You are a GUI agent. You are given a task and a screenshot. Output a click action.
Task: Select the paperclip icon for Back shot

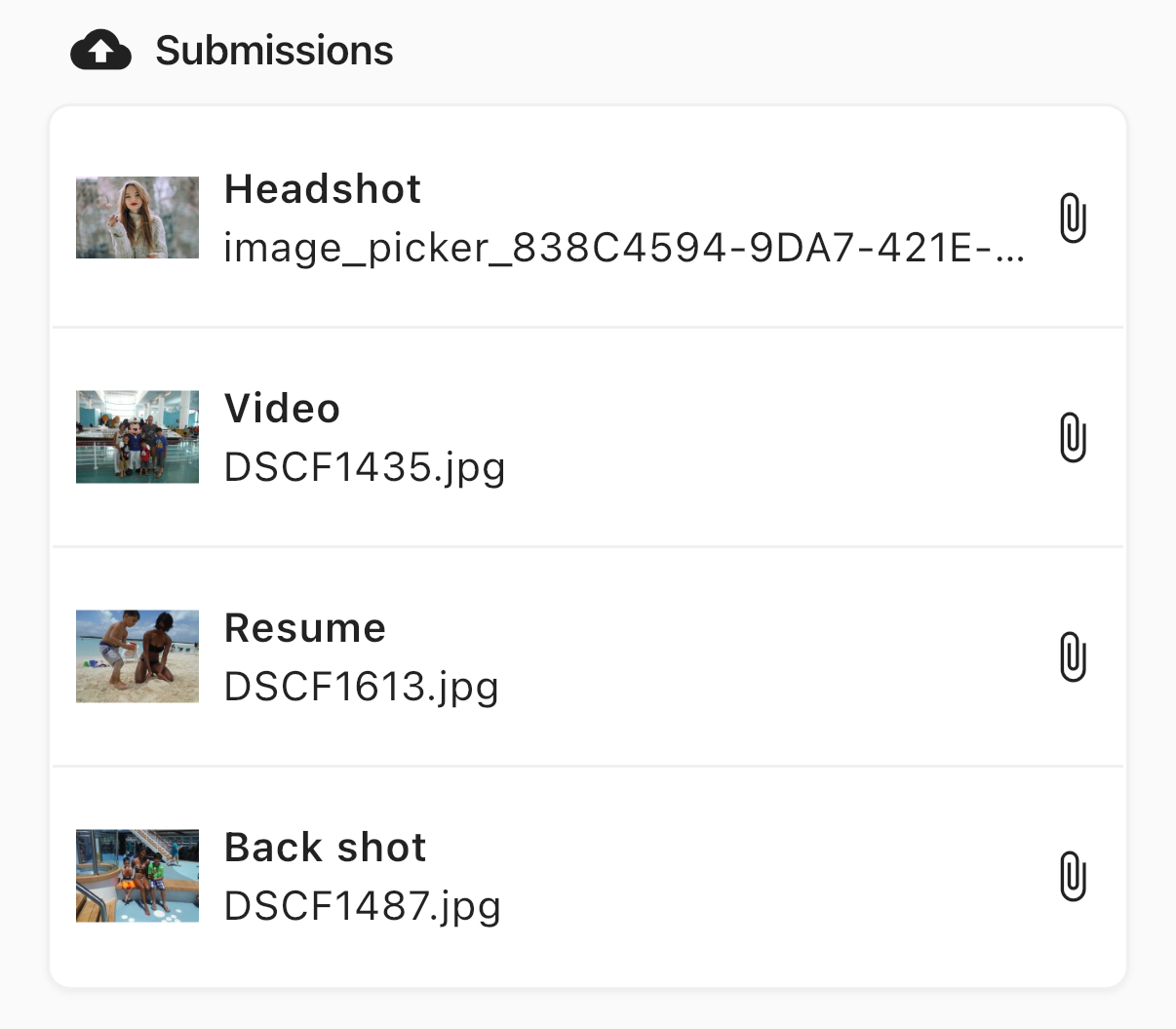pos(1073,876)
